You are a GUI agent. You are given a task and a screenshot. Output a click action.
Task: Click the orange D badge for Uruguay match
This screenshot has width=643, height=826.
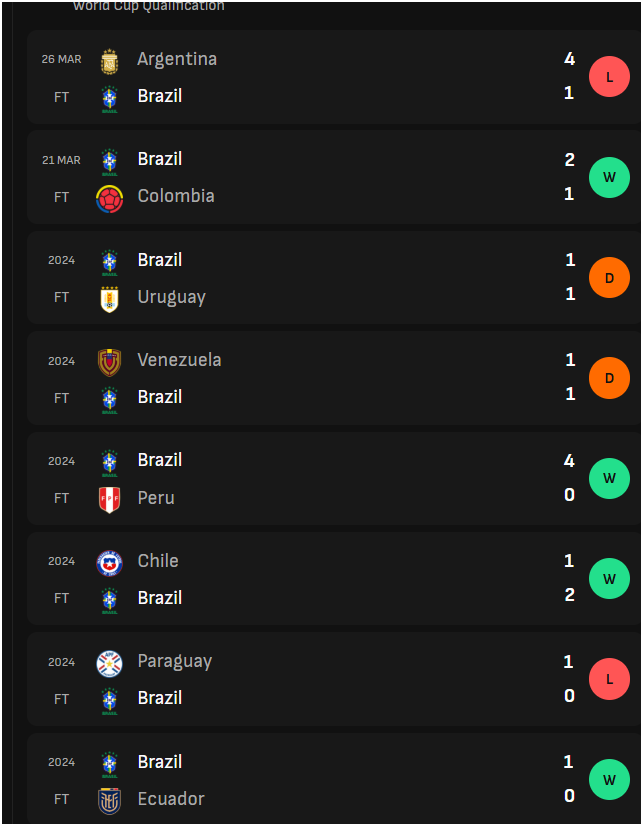point(609,278)
